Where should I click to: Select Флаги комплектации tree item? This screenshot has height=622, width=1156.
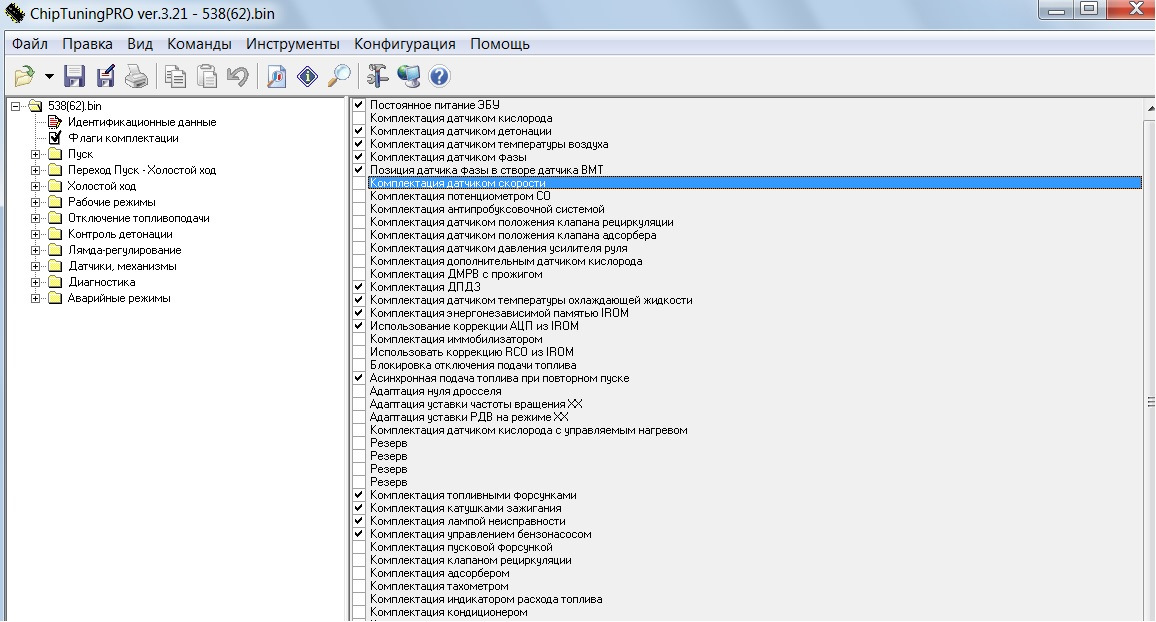click(123, 138)
